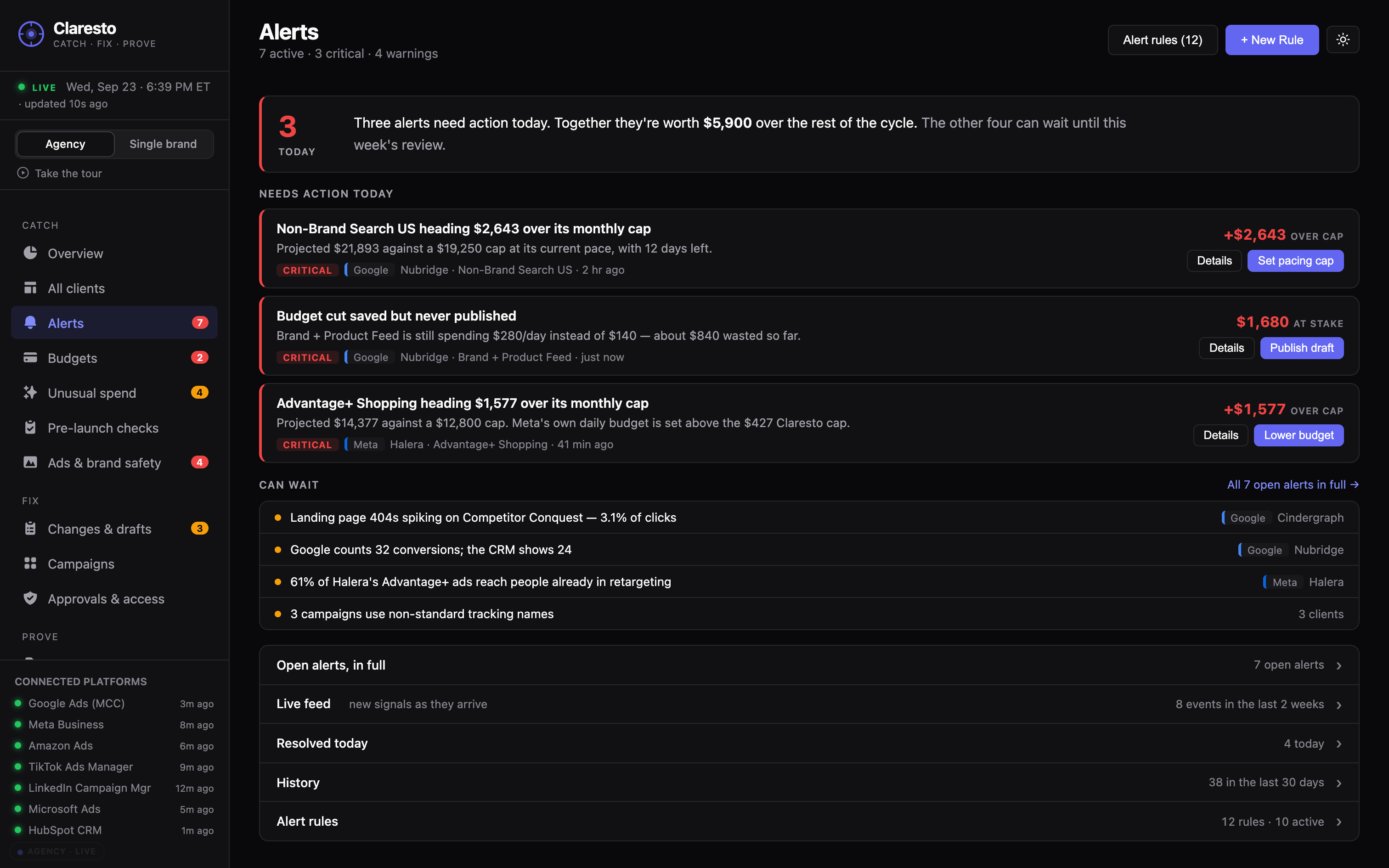
Task: Open Google counts 32 conversions alert
Action: click(x=809, y=549)
